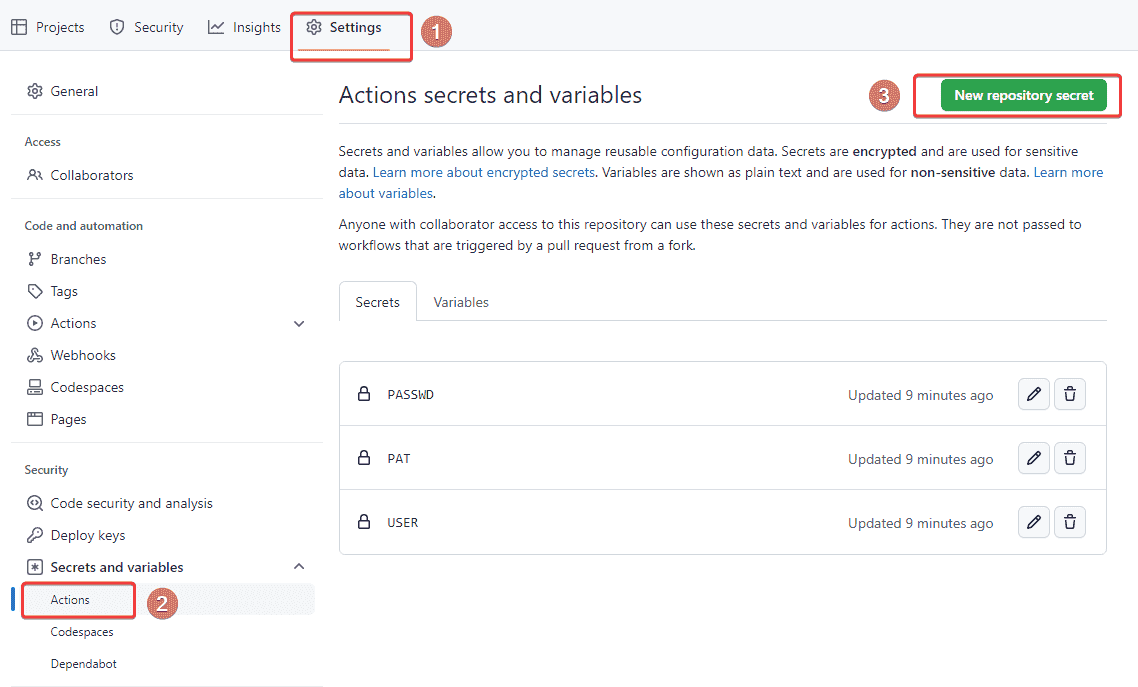1138x687 pixels.
Task: Click the trash delete icon for PASSWD secret
Action: click(x=1069, y=394)
